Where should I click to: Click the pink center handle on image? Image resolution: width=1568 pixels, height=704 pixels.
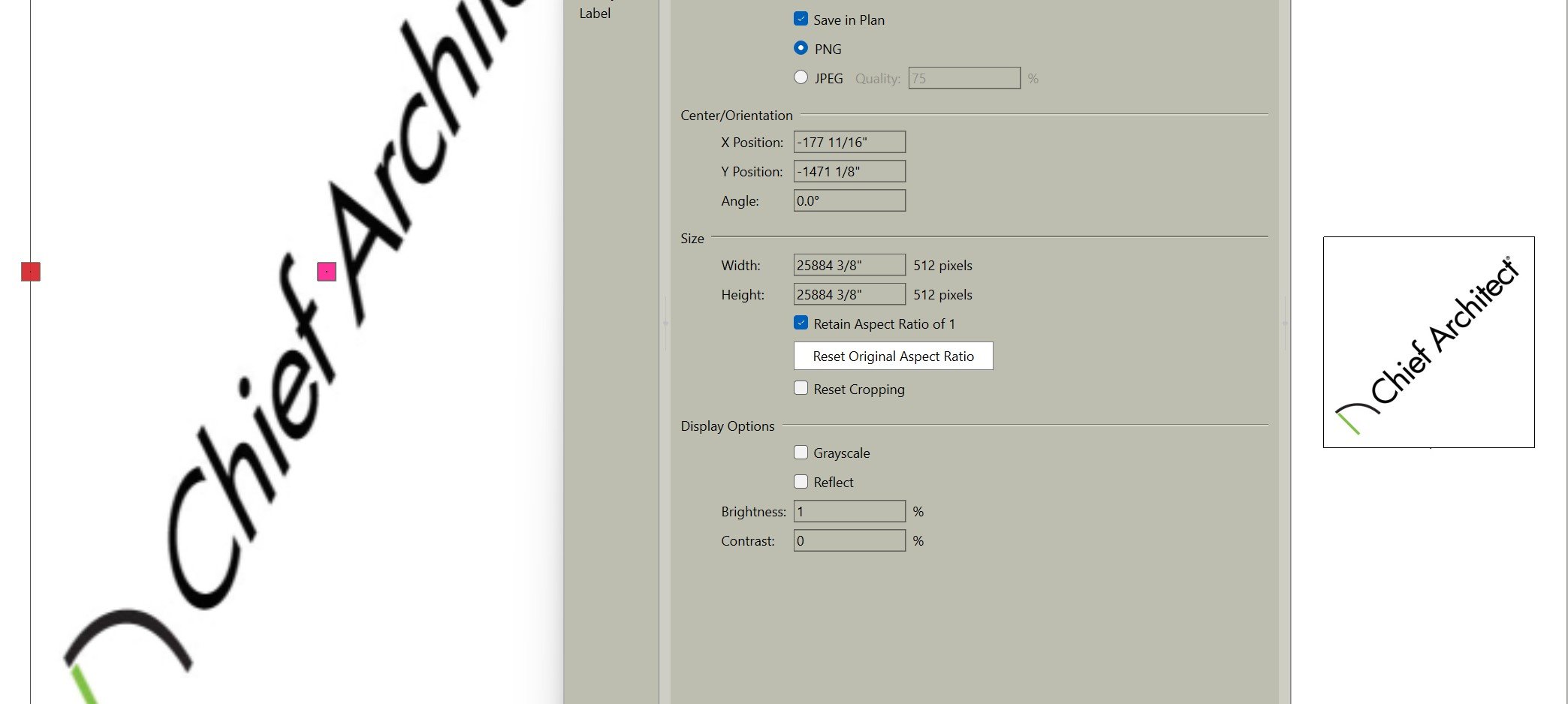327,272
